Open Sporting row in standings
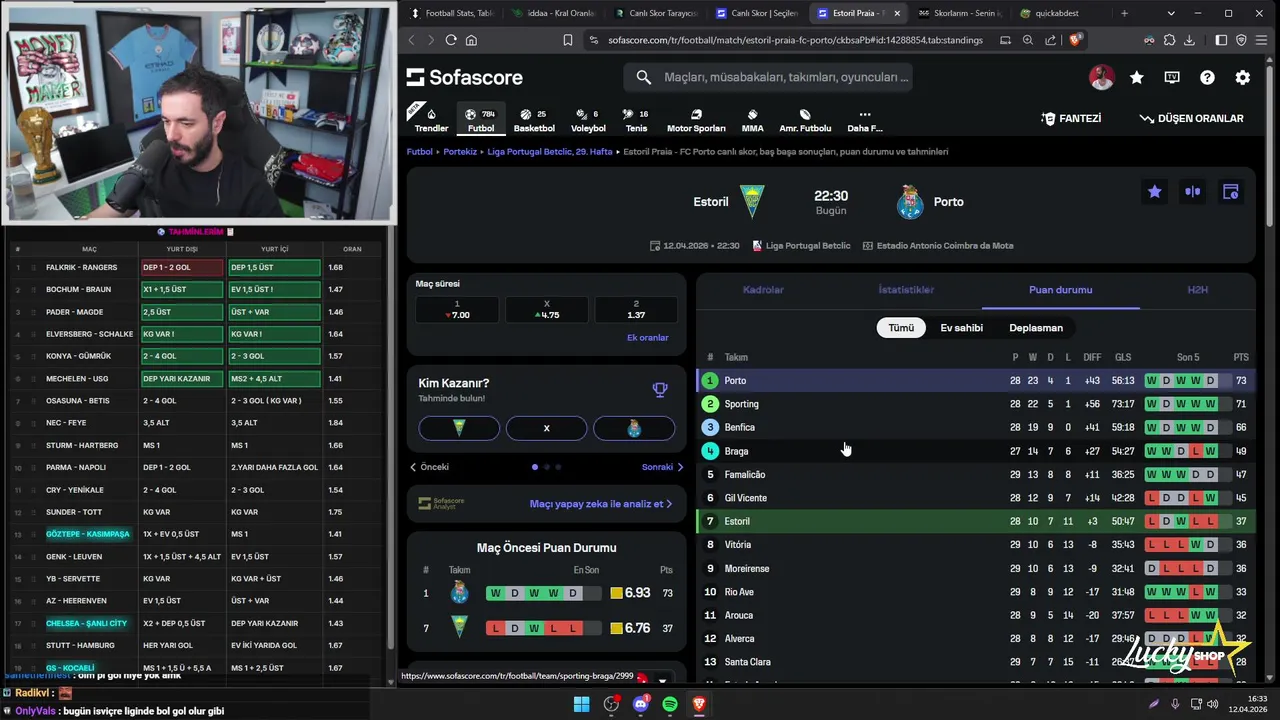 pos(975,404)
